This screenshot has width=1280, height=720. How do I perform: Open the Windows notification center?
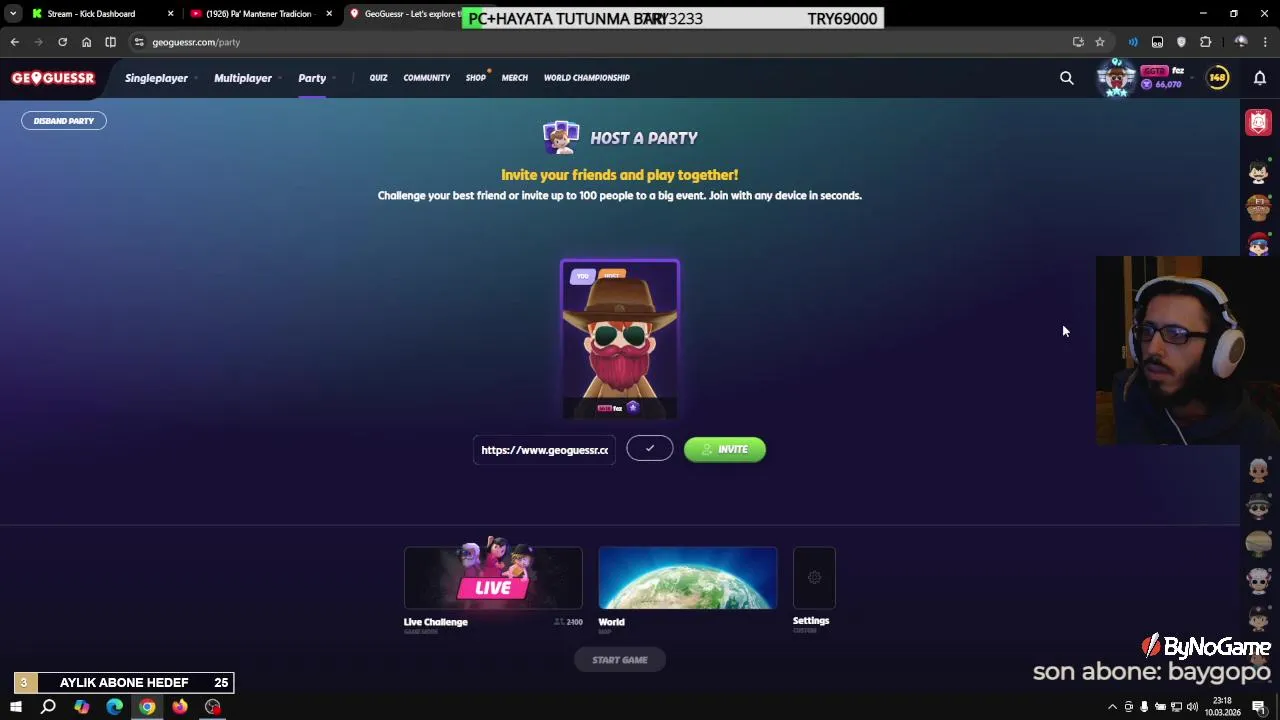click(1259, 707)
